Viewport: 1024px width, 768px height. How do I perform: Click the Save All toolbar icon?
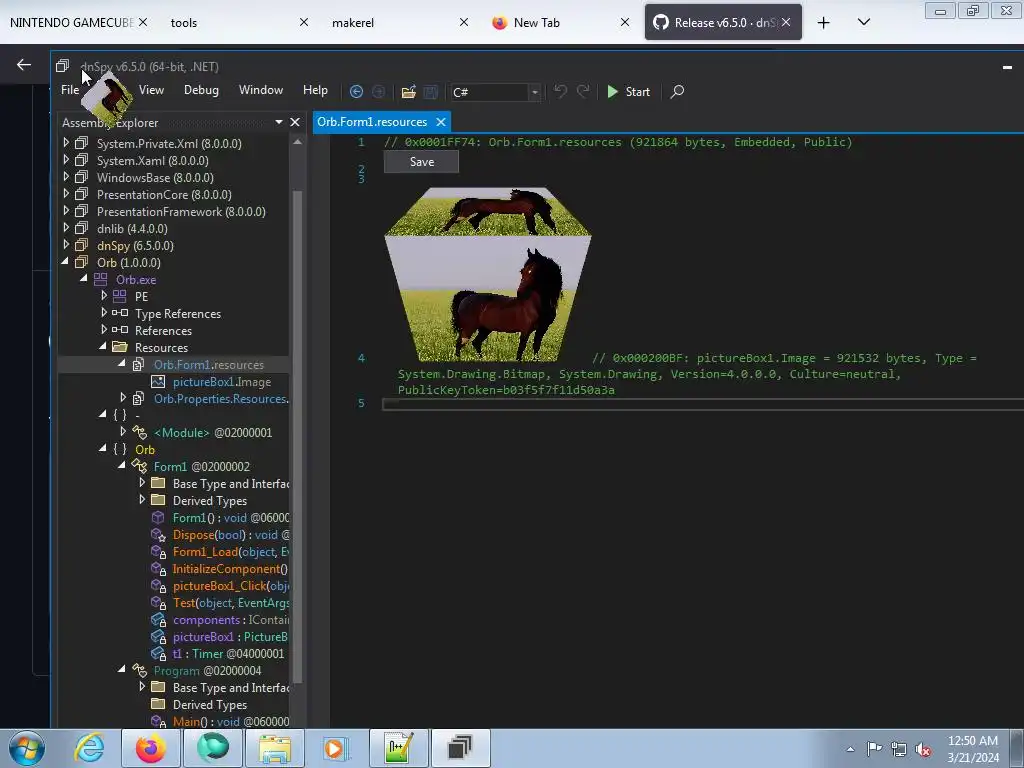point(430,91)
